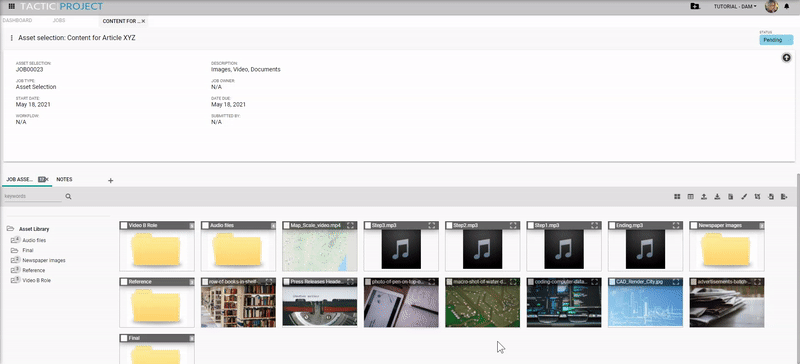800x364 pixels.
Task: Open the TUTORIAL - DAM project dropdown
Action: pyautogui.click(x=735, y=7)
